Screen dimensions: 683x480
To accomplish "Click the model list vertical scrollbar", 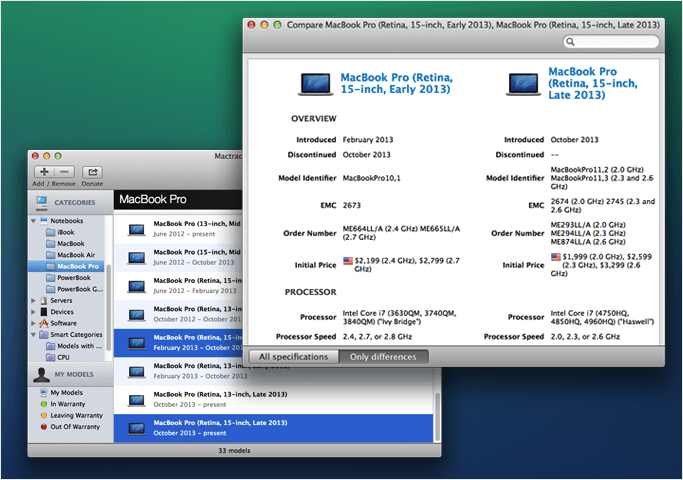I will 437,416.
